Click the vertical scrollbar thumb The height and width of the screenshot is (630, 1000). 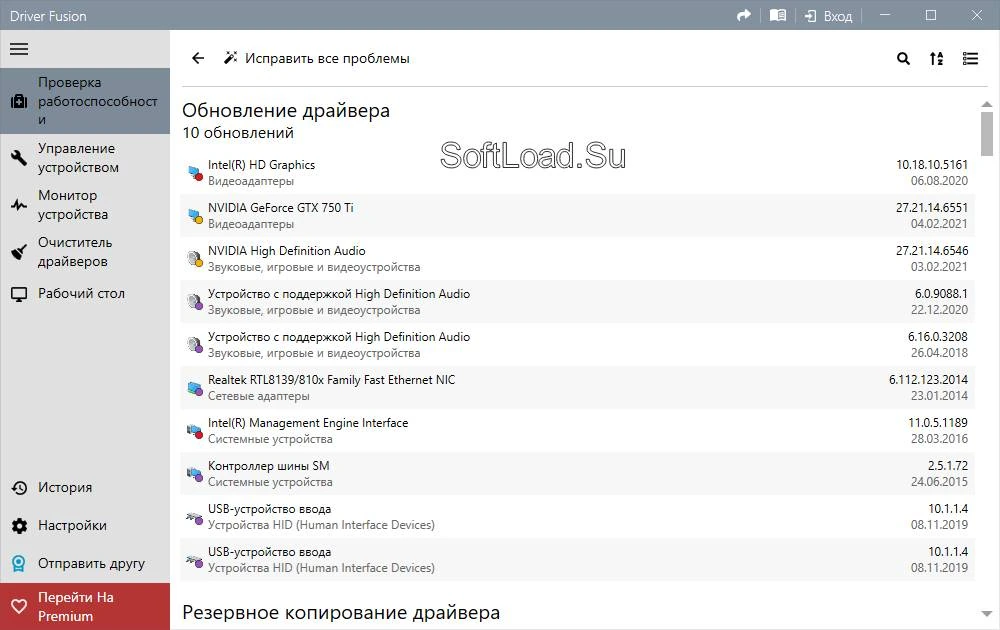coord(987,134)
